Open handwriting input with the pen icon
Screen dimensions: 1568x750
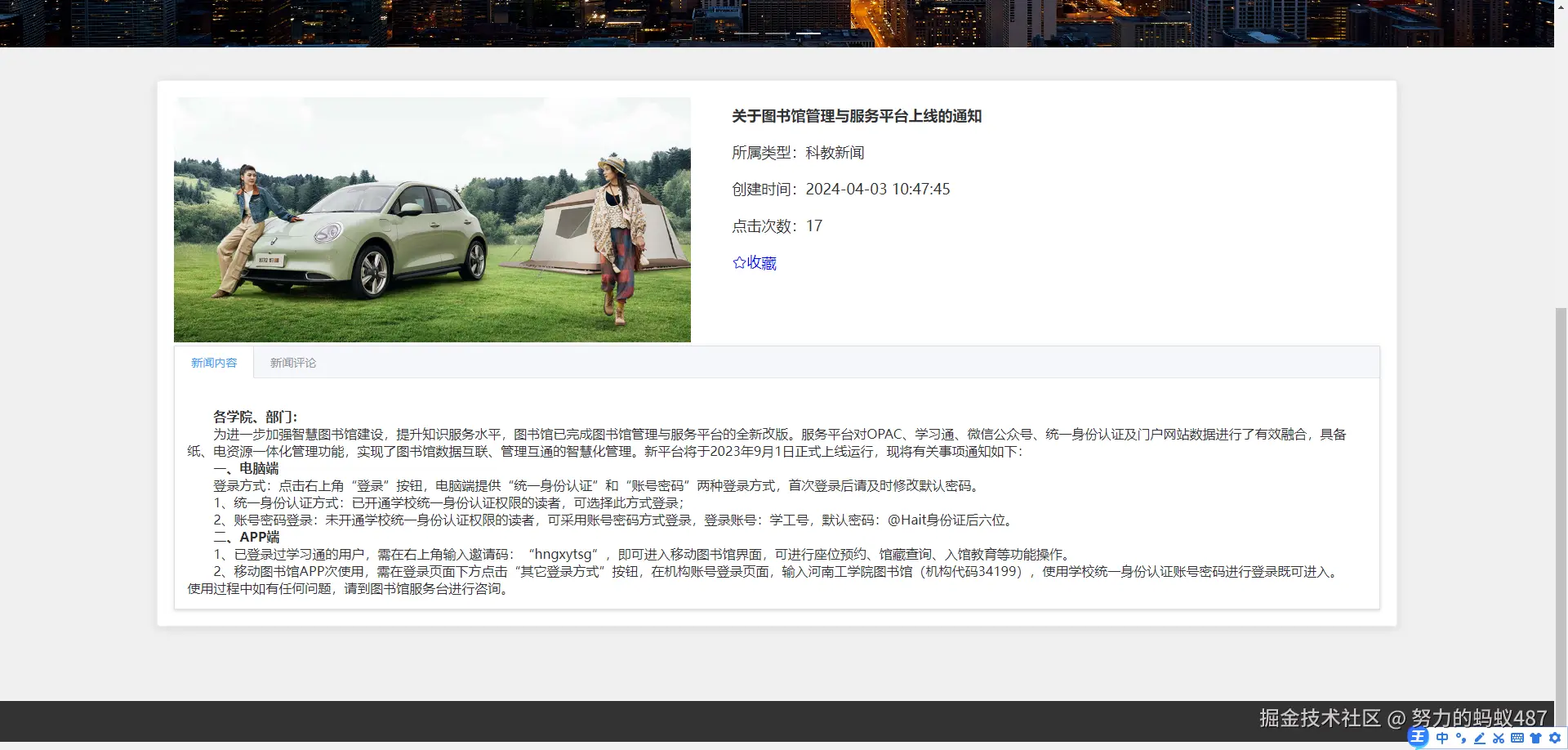point(1478,738)
